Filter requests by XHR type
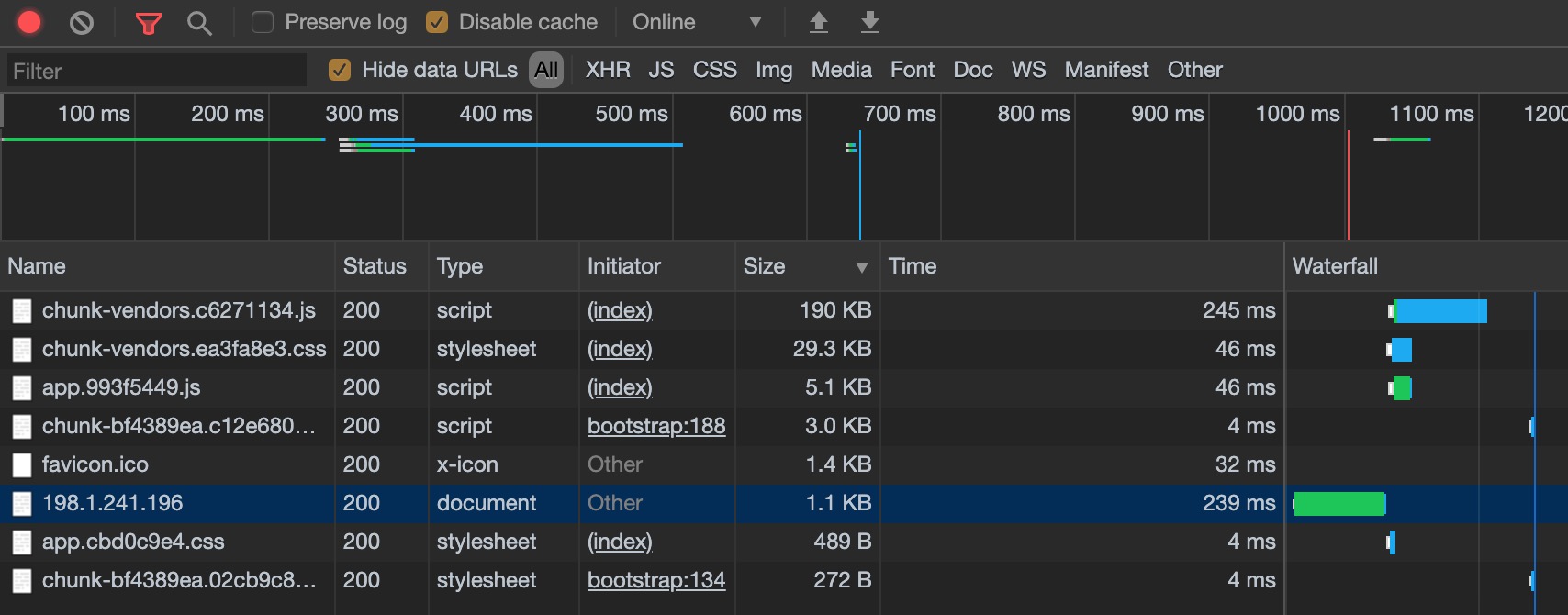The height and width of the screenshot is (615, 1568). coord(608,70)
